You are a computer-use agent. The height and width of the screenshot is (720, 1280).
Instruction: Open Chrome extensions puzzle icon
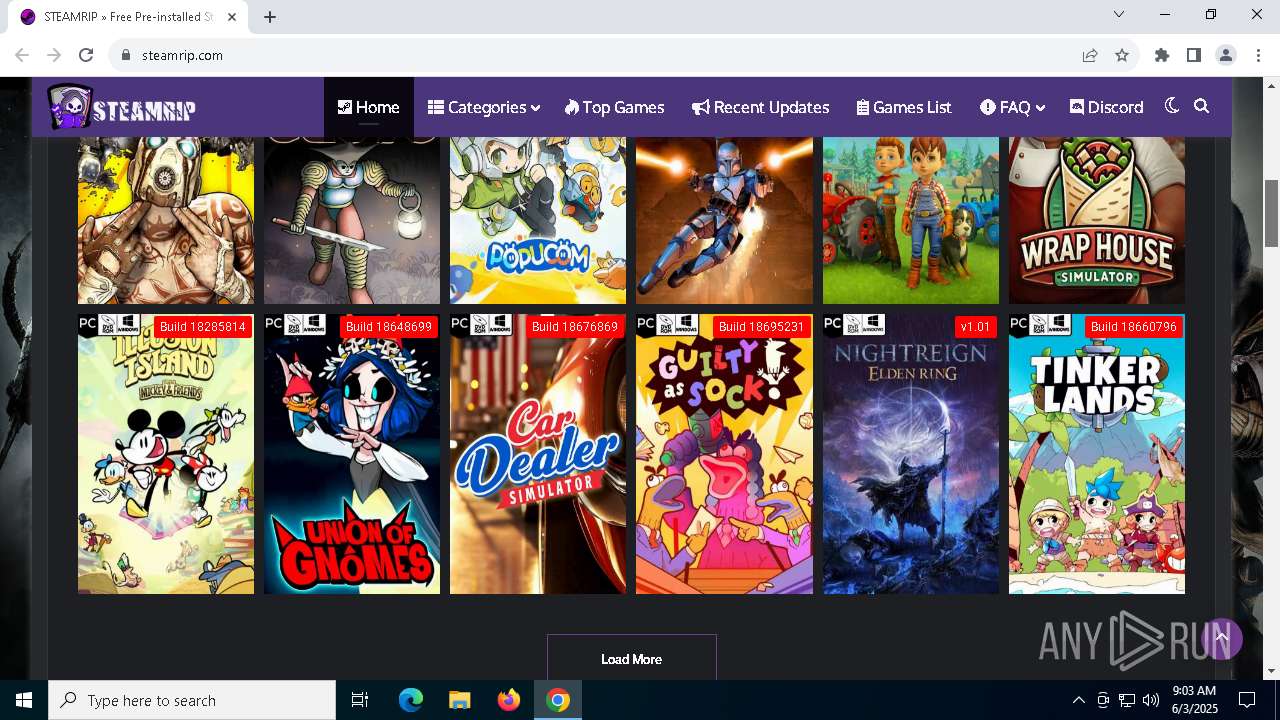[1162, 55]
